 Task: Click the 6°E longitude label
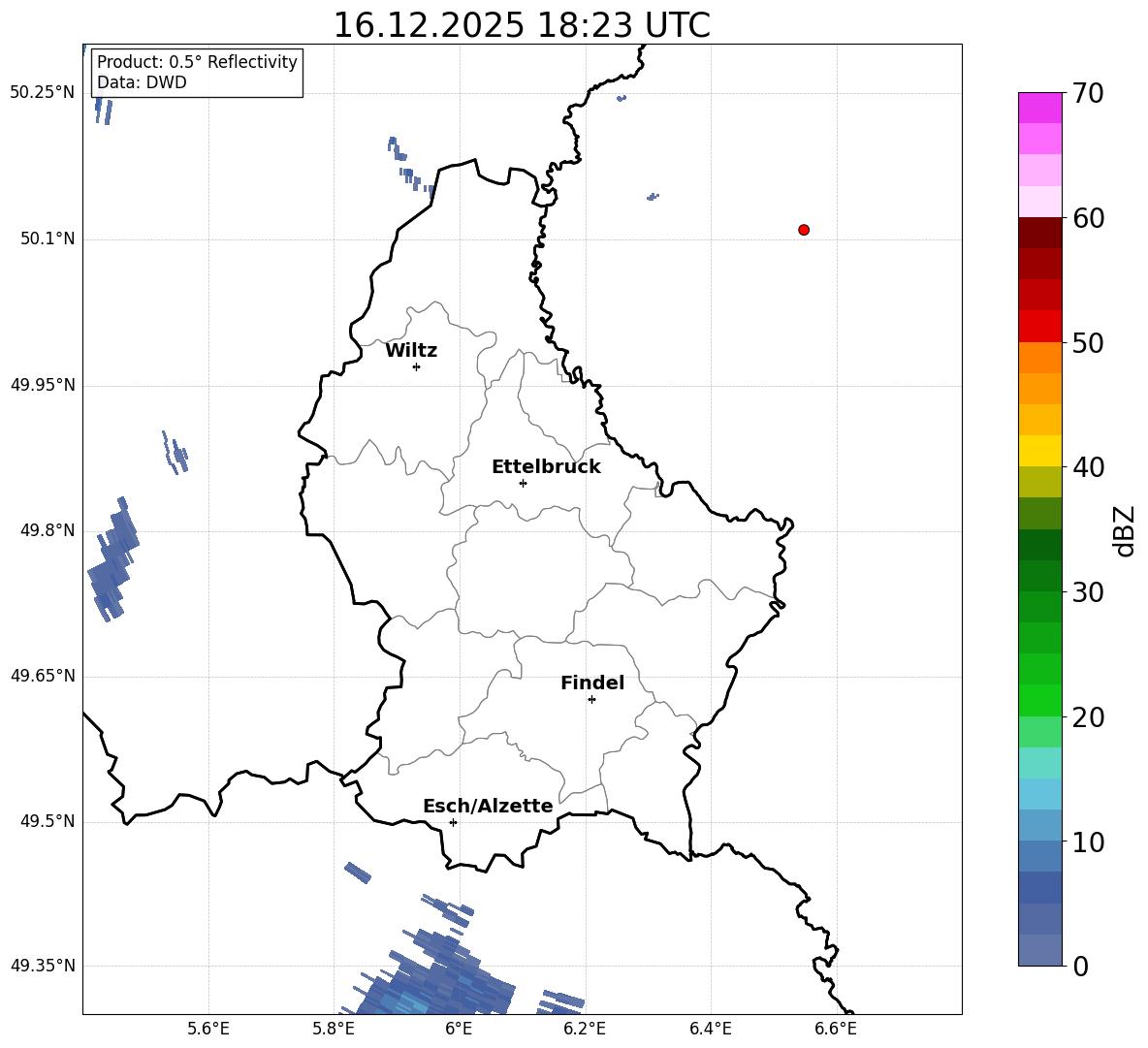pos(459,1029)
